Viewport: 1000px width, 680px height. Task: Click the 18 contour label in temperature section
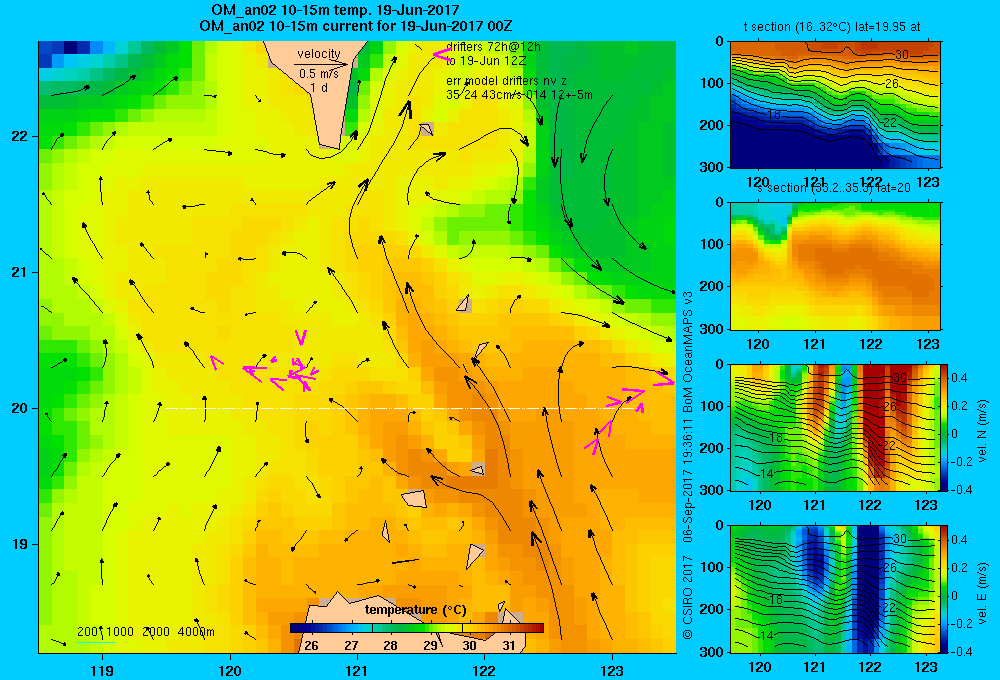tap(774, 115)
